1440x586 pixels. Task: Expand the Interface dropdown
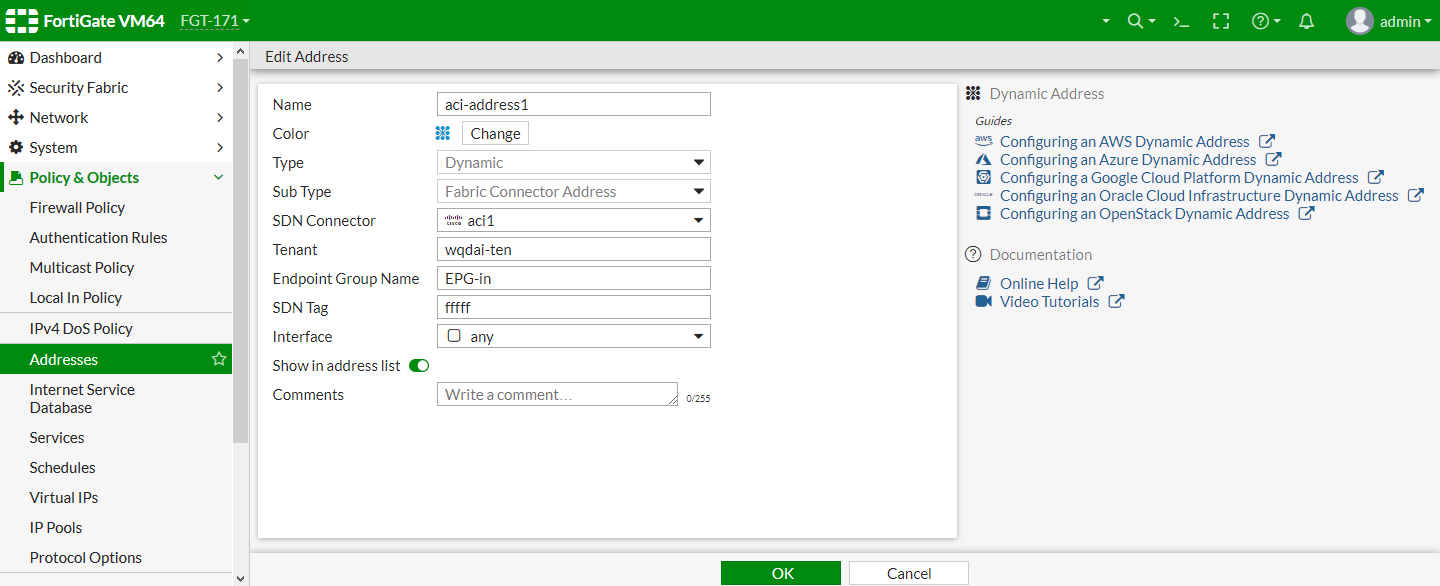pyautogui.click(x=698, y=336)
